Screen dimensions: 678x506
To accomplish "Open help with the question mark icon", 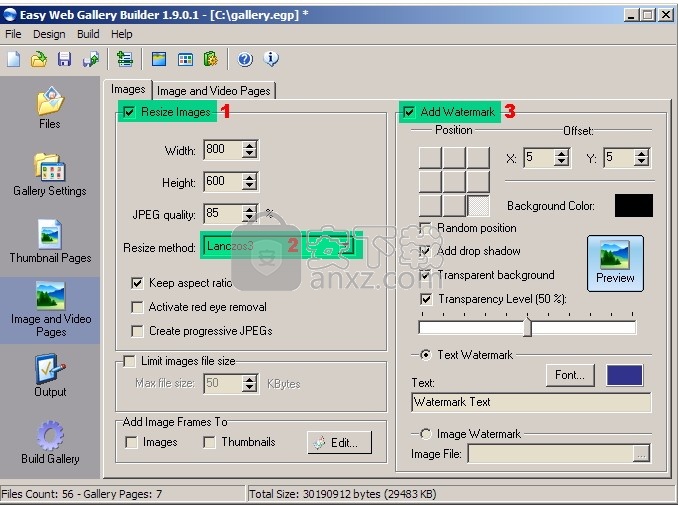I will (245, 59).
